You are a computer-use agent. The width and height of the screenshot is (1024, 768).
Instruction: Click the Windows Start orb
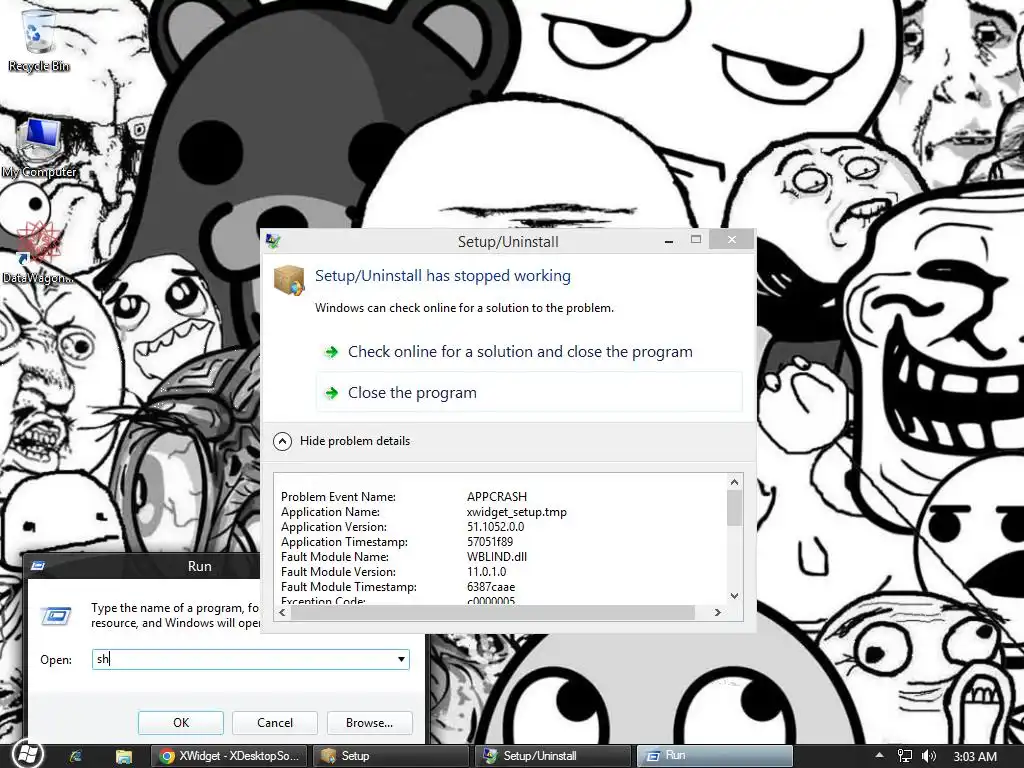click(27, 756)
